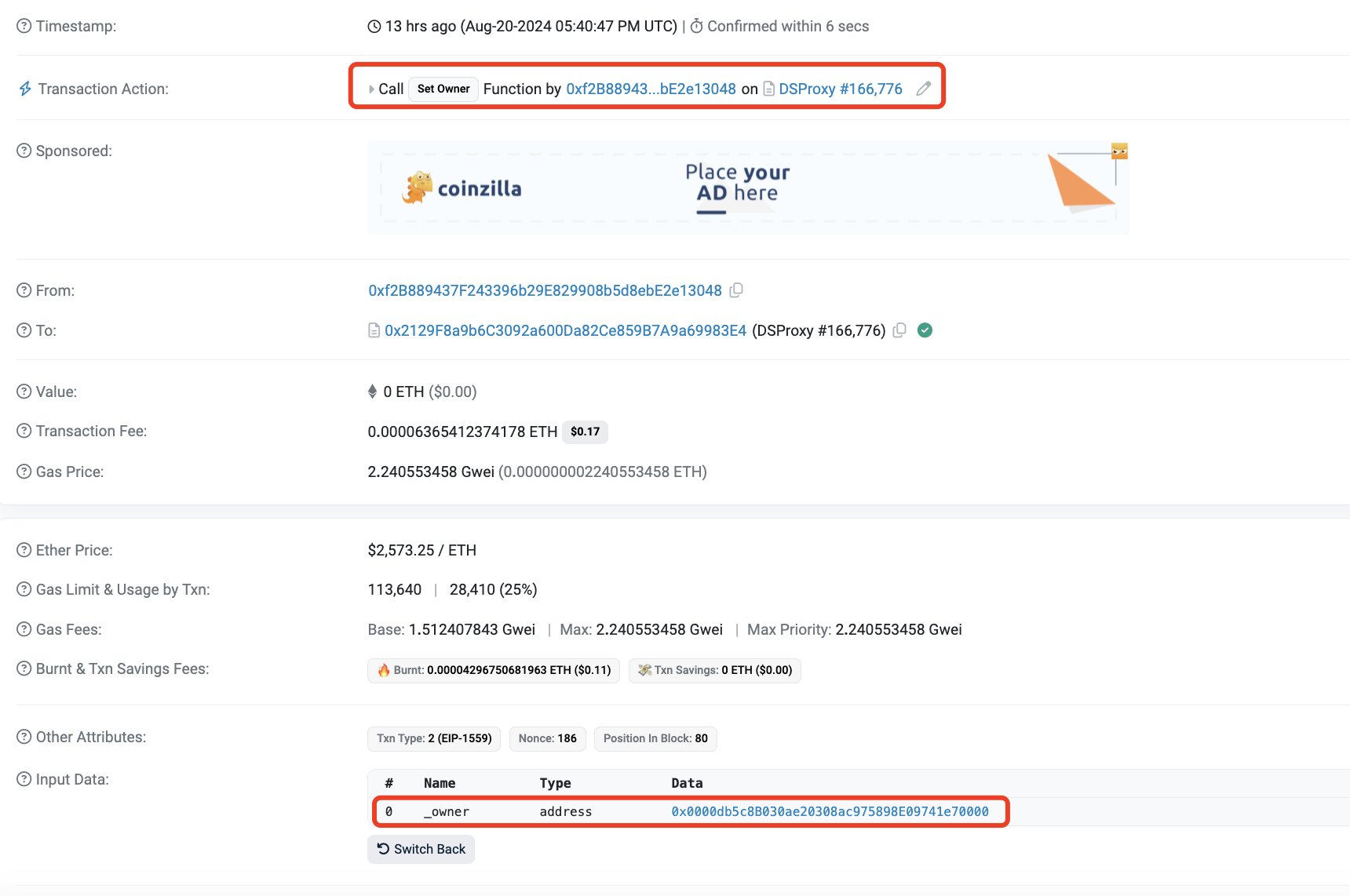Click the green success checkmark icon
Screen dimensions: 1350x896
[x=925, y=330]
